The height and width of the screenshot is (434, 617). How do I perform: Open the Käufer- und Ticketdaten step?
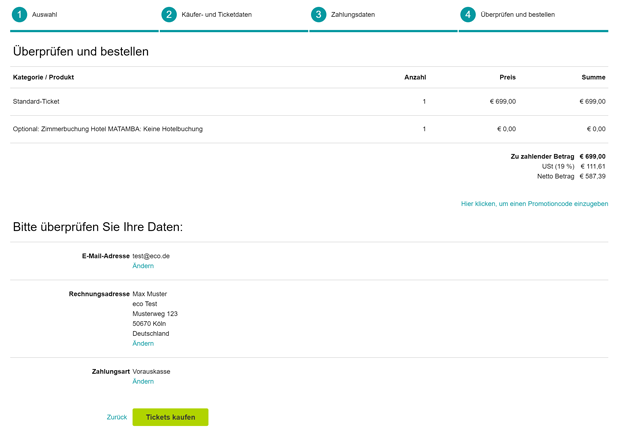219,15
